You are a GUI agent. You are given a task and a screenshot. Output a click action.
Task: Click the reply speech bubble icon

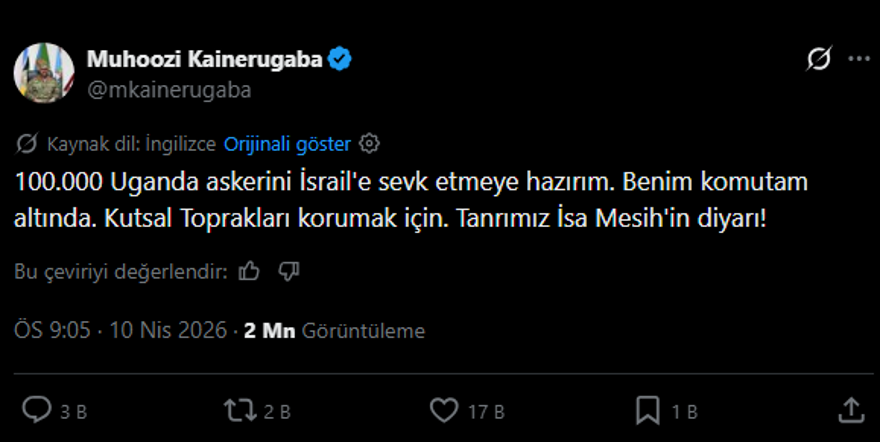point(37,409)
